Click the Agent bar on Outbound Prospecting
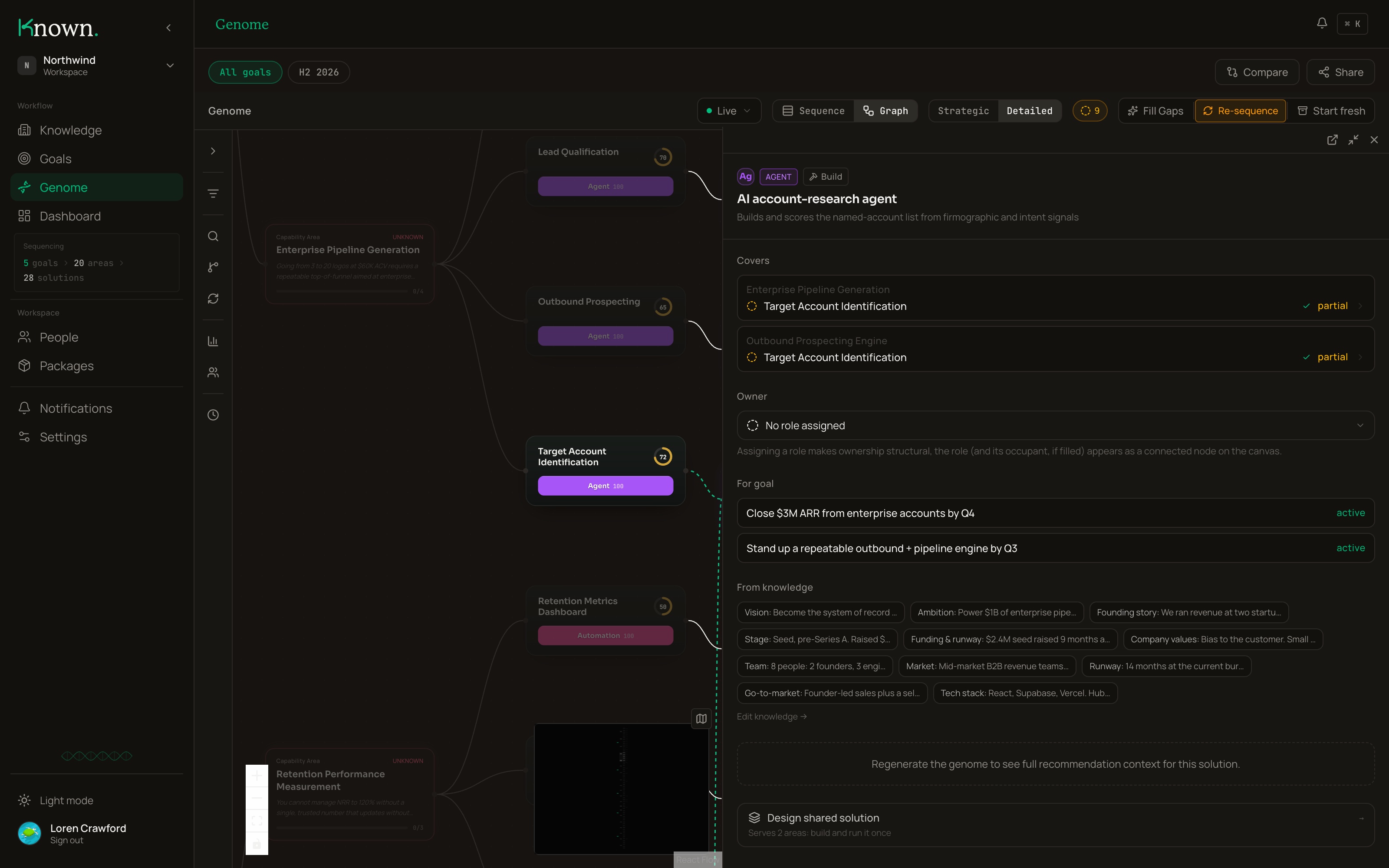The image size is (1389, 868). pyautogui.click(x=606, y=336)
